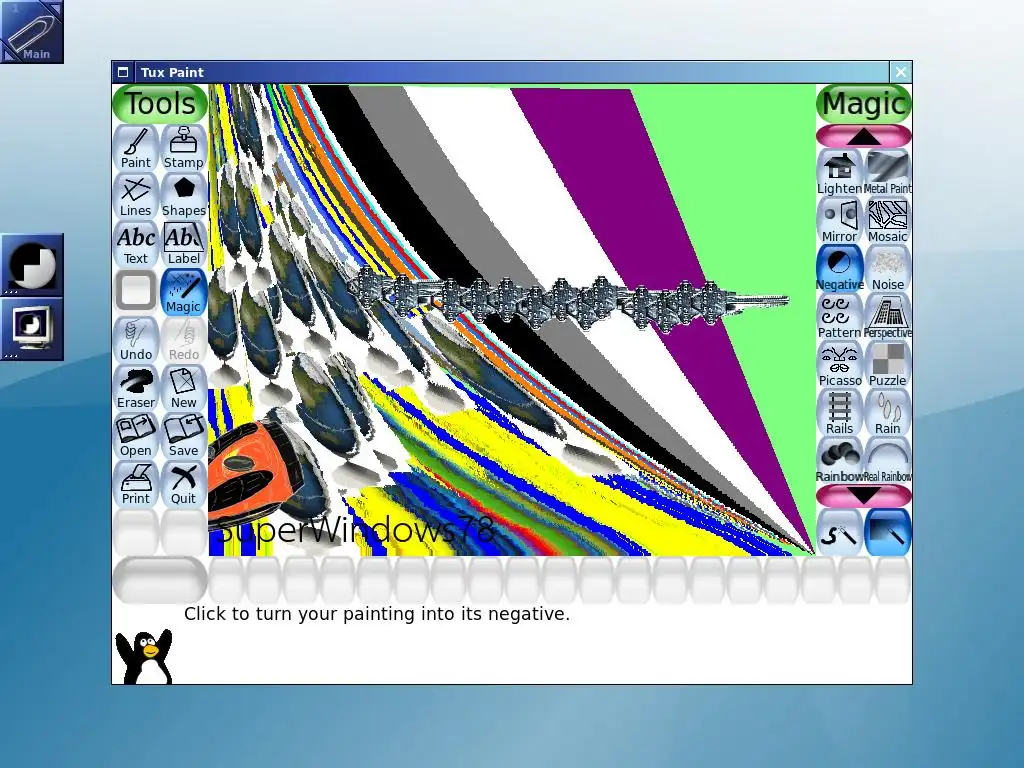Pick the Eraser tool
This screenshot has height=768, width=1024.
click(136, 388)
